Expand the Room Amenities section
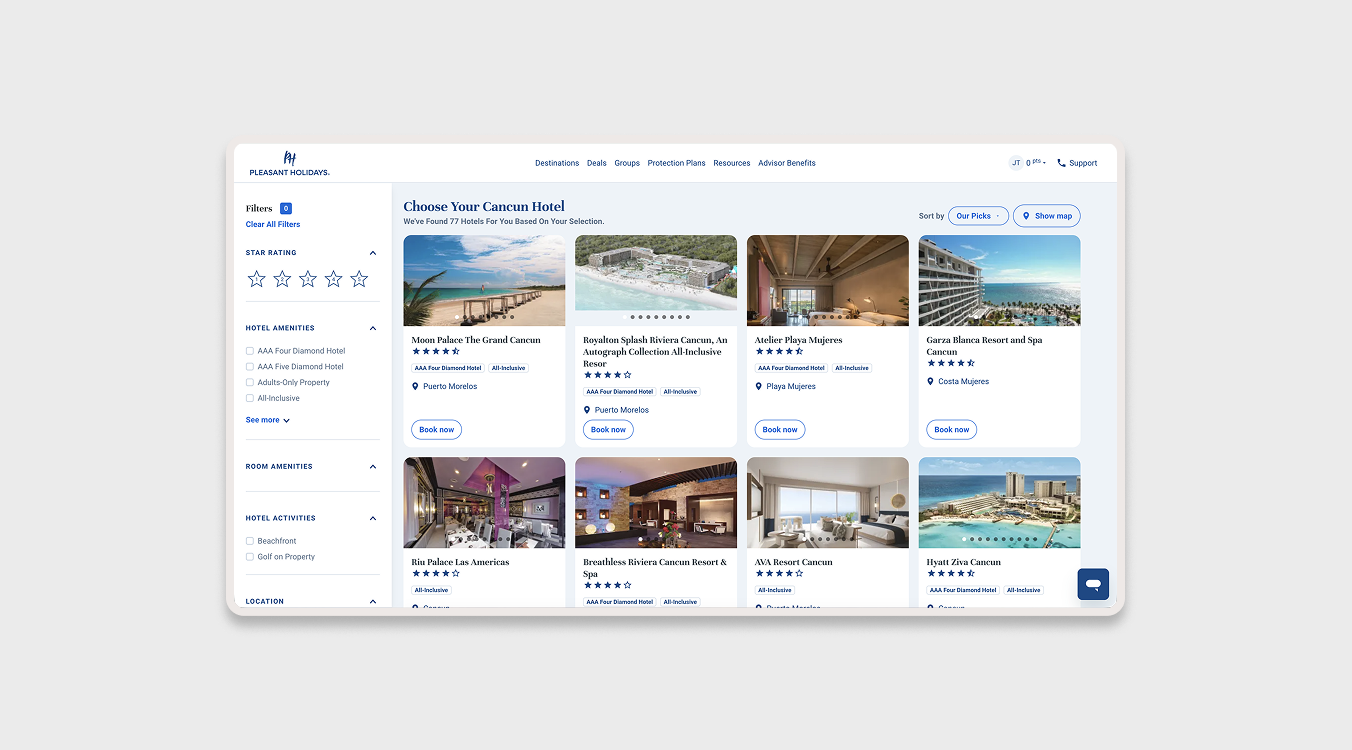Viewport: 1352px width, 750px height. [373, 467]
